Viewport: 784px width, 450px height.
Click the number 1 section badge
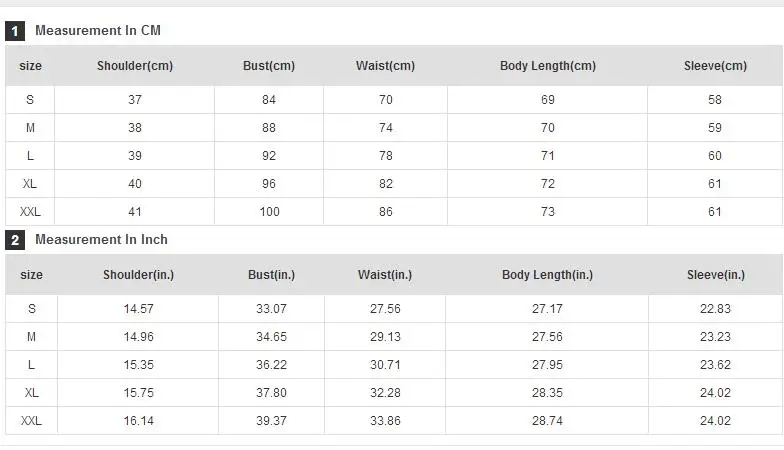pyautogui.click(x=14, y=31)
